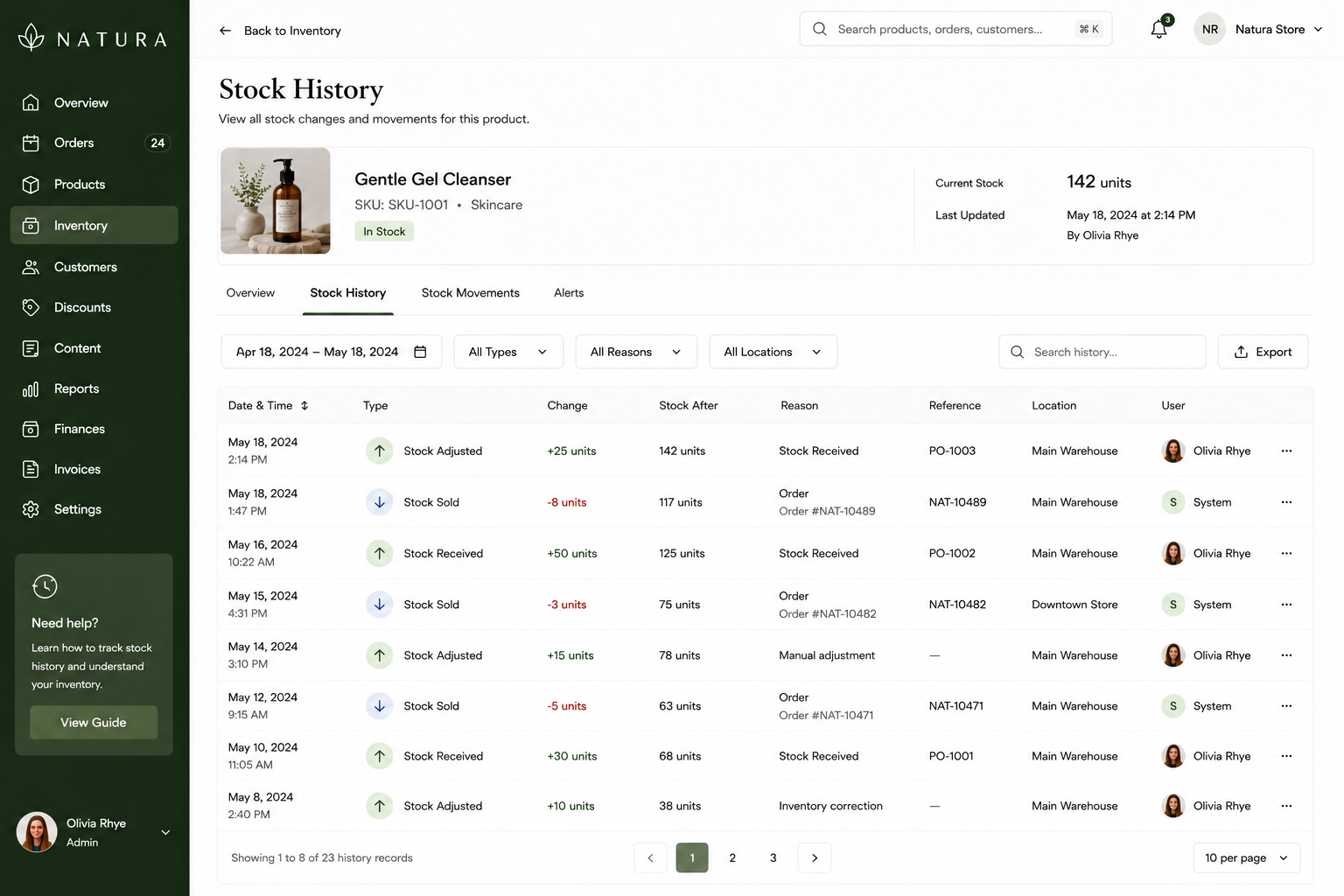The height and width of the screenshot is (896, 1344).
Task: Click the notifications bell icon
Action: tap(1158, 29)
